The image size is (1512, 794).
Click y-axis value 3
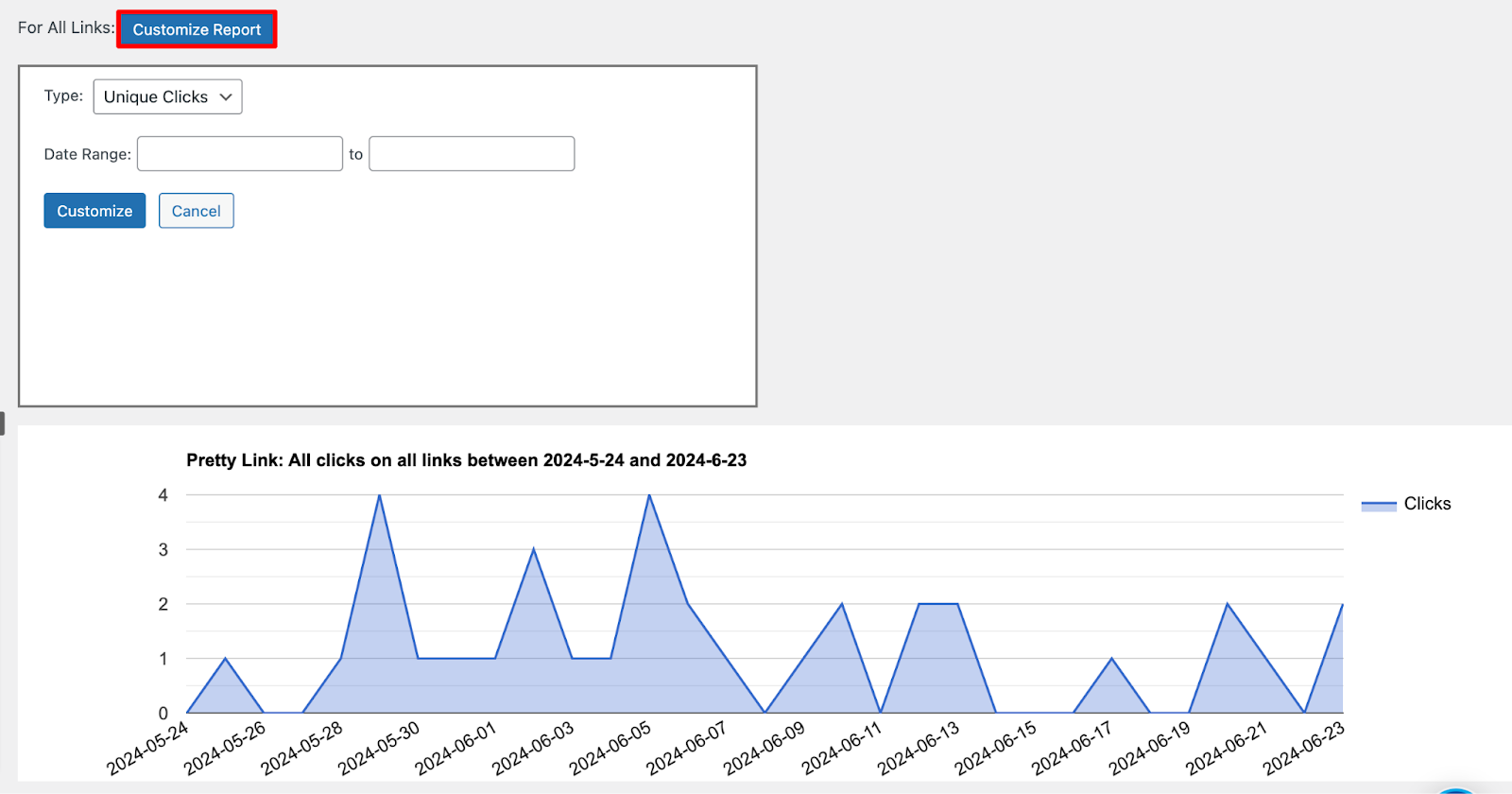(163, 550)
